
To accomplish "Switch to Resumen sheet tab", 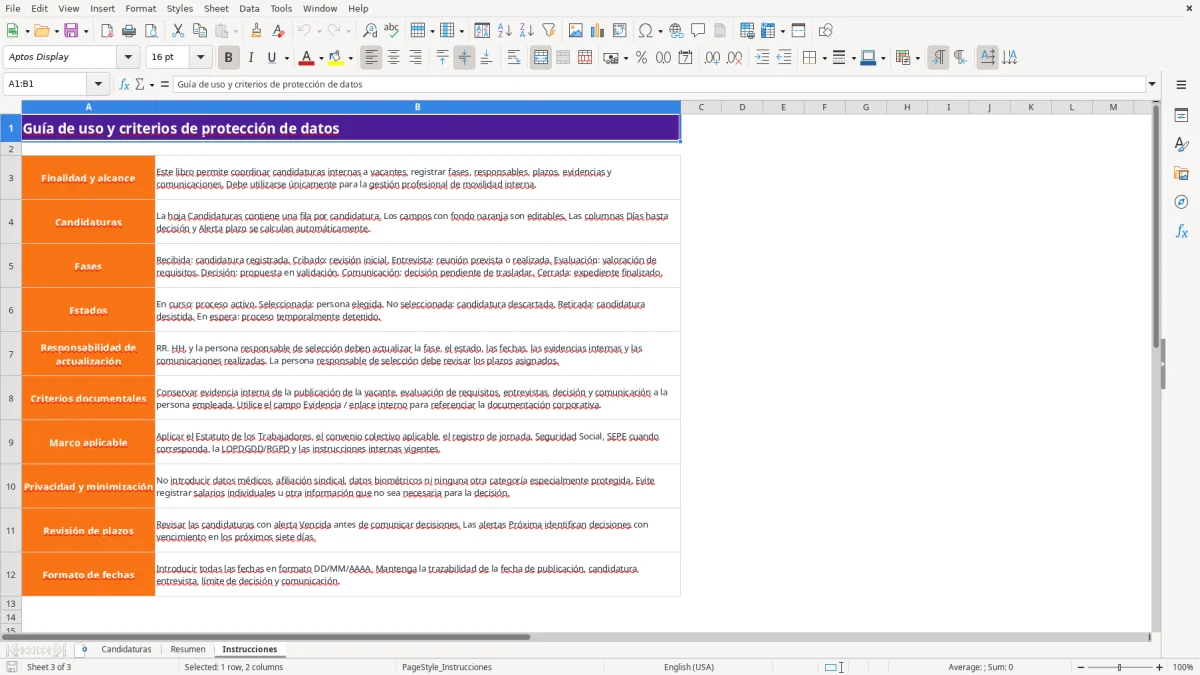I will [x=188, y=650].
